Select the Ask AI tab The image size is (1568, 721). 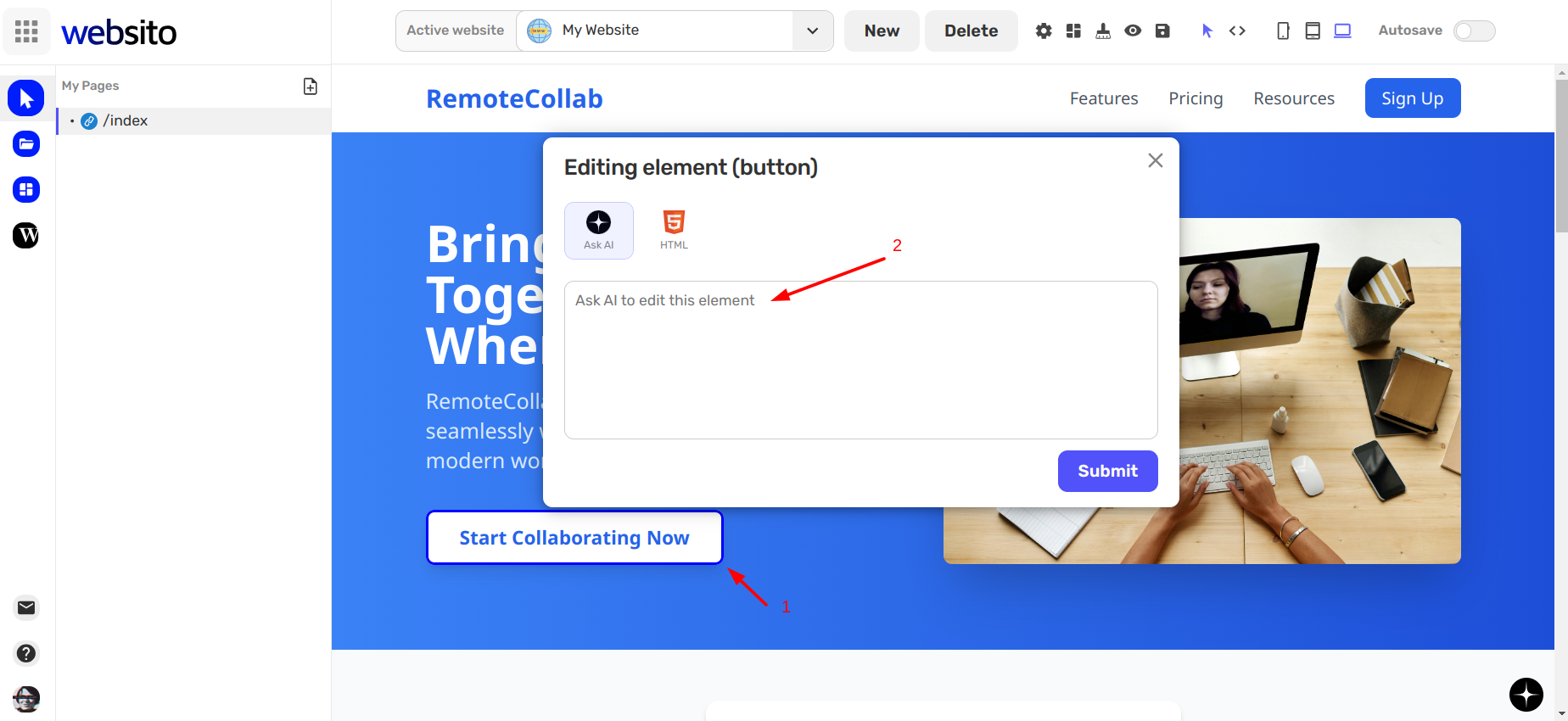pyautogui.click(x=599, y=231)
